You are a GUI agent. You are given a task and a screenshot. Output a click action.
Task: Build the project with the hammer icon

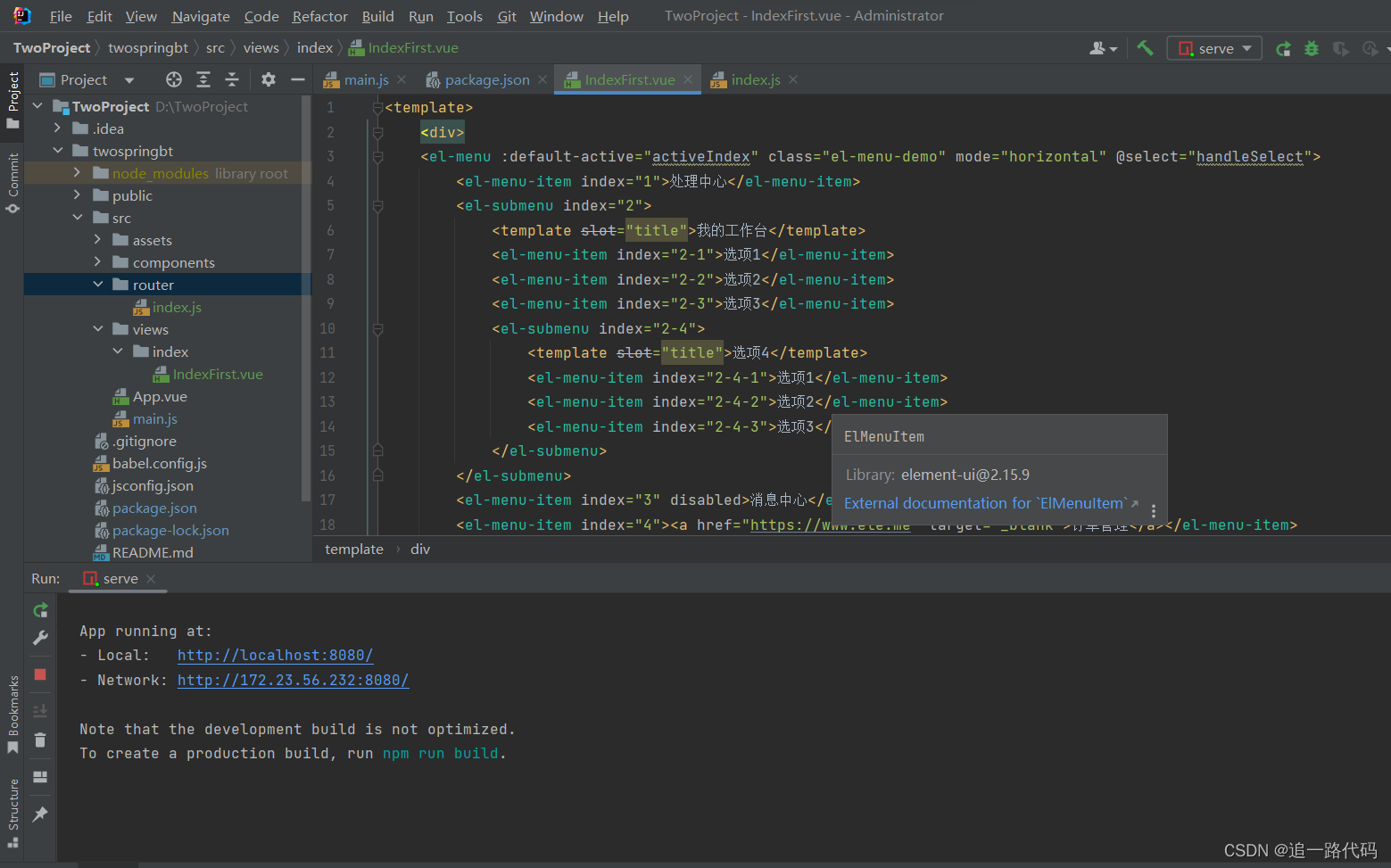1145,47
